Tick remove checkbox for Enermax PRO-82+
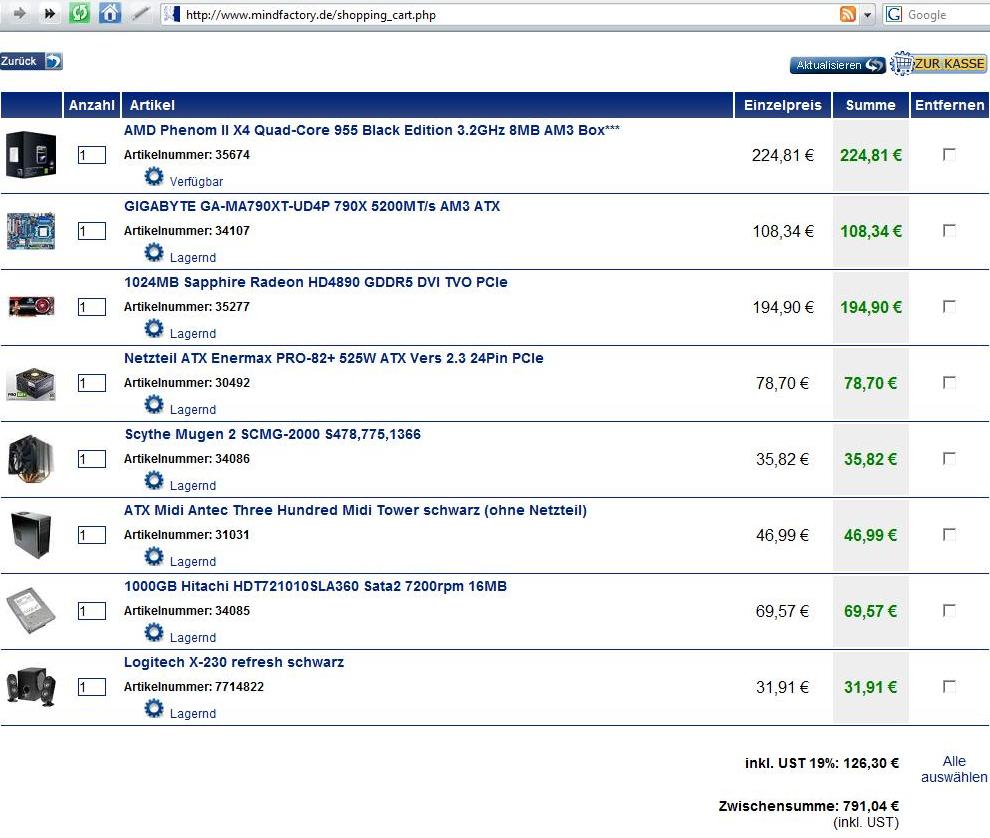The image size is (990, 838). pyautogui.click(x=949, y=383)
